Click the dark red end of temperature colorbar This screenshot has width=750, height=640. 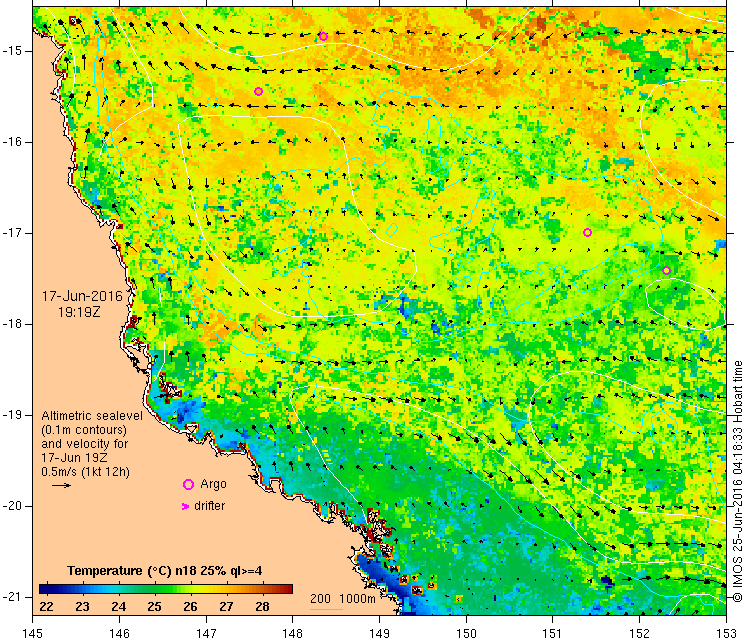point(285,589)
